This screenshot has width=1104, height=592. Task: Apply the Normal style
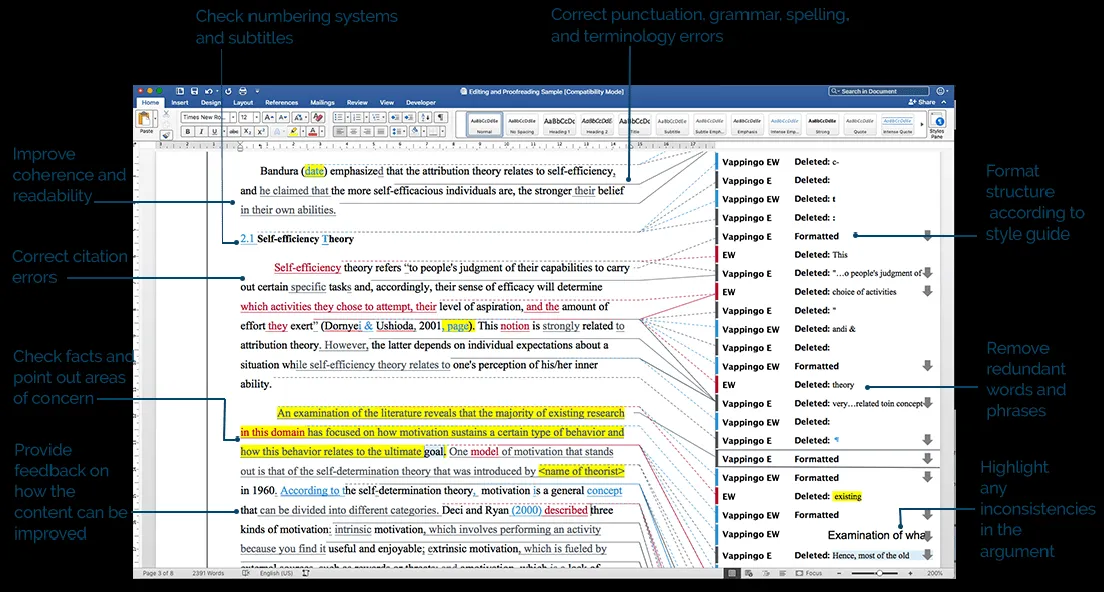click(484, 125)
